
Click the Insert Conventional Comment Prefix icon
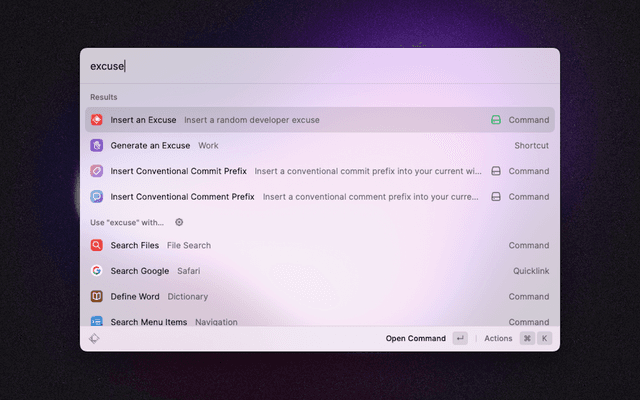coord(97,197)
